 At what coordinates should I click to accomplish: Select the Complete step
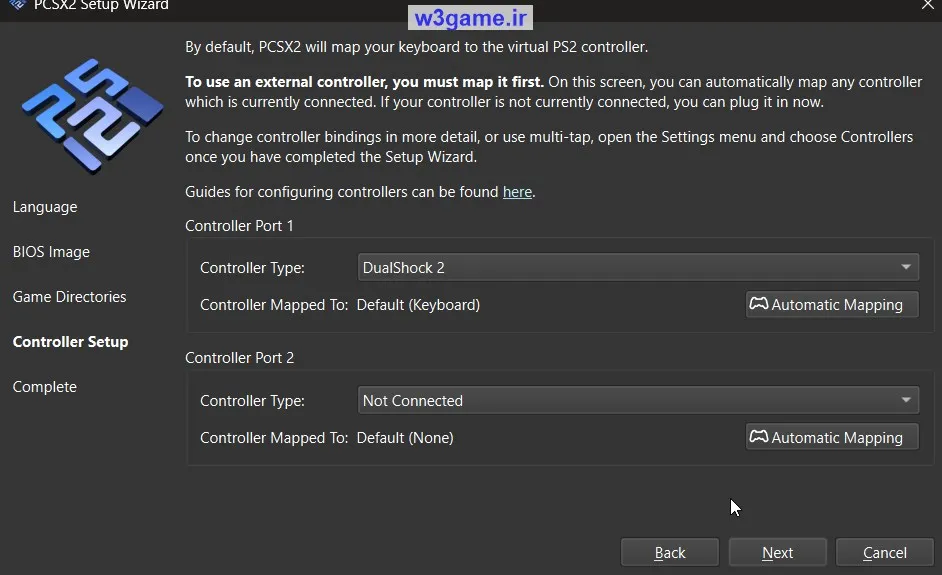pyautogui.click(x=44, y=387)
